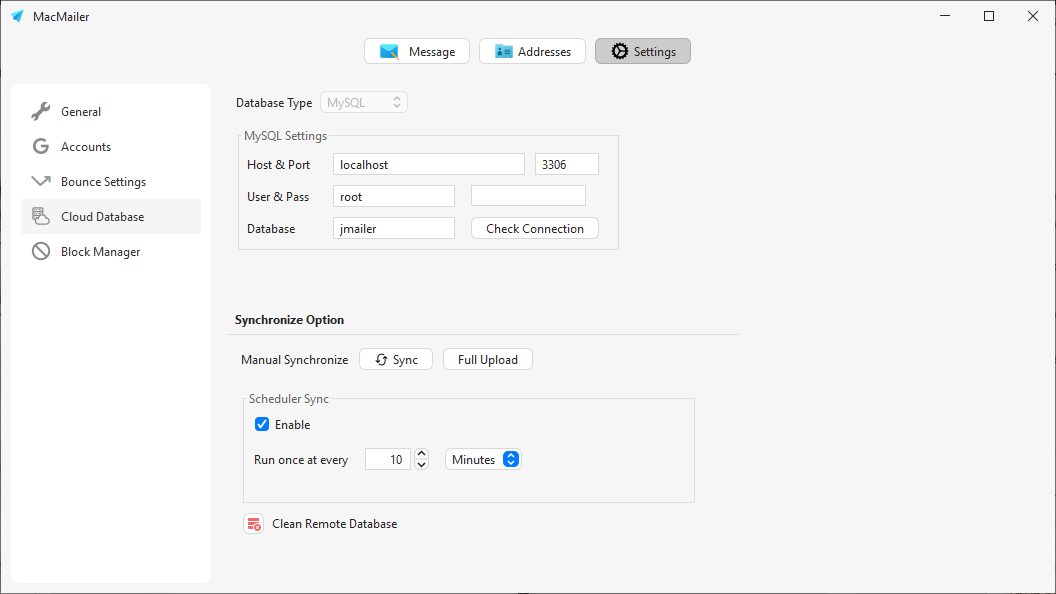Viewport: 1056px width, 594px height.
Task: Click the Cloud Database sidebar icon
Action: (41, 217)
